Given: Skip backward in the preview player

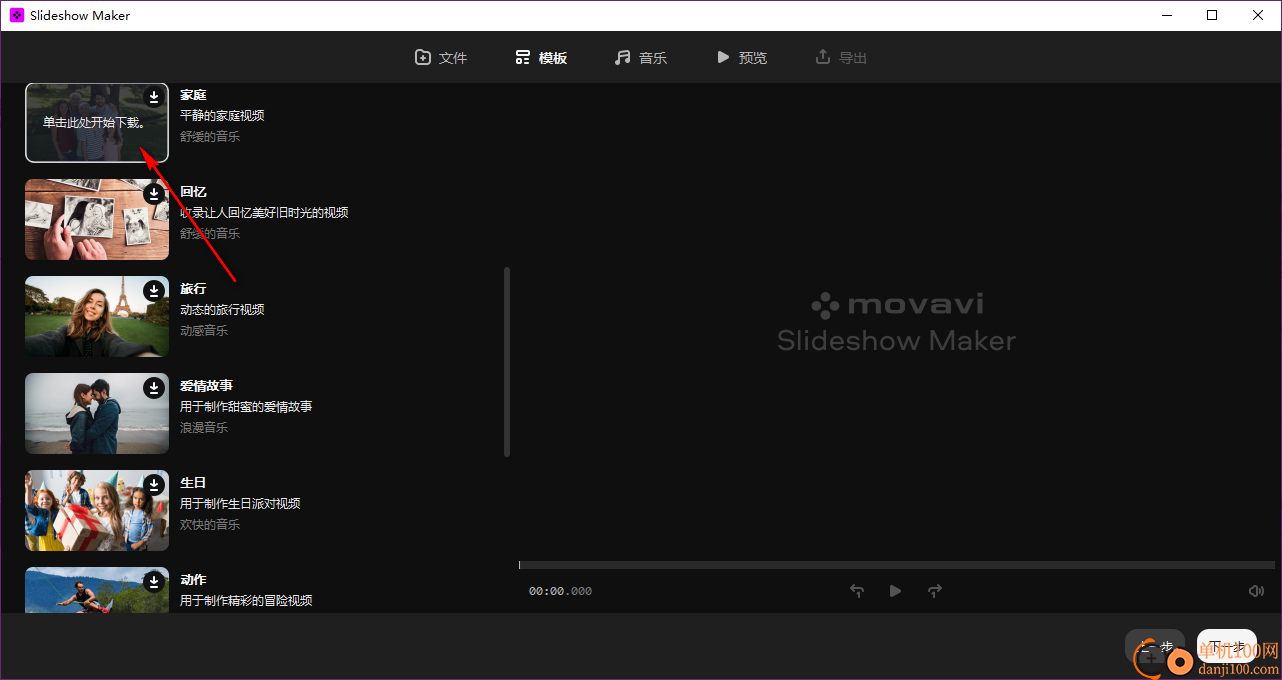Looking at the screenshot, I should click(x=857, y=591).
